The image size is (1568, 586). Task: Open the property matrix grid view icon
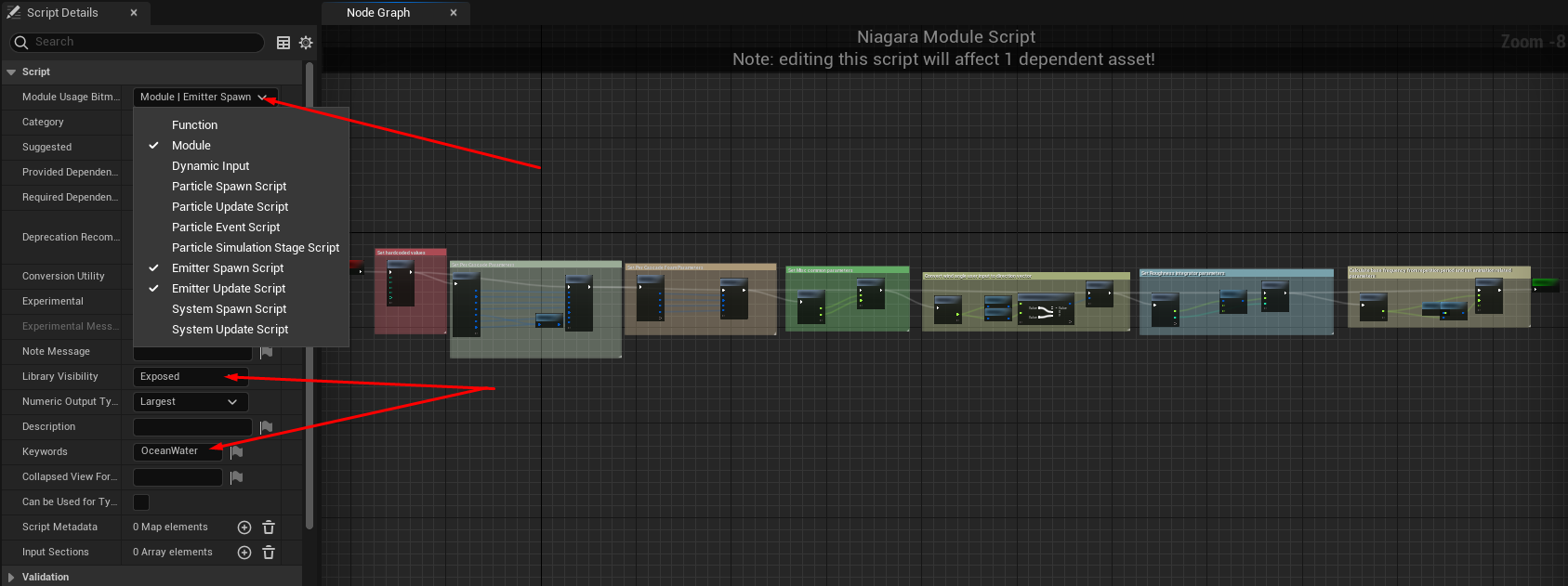(x=283, y=43)
